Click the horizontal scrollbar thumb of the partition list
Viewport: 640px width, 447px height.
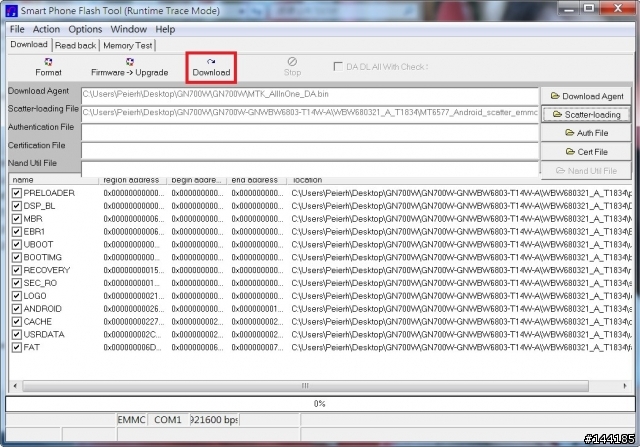click(x=305, y=386)
